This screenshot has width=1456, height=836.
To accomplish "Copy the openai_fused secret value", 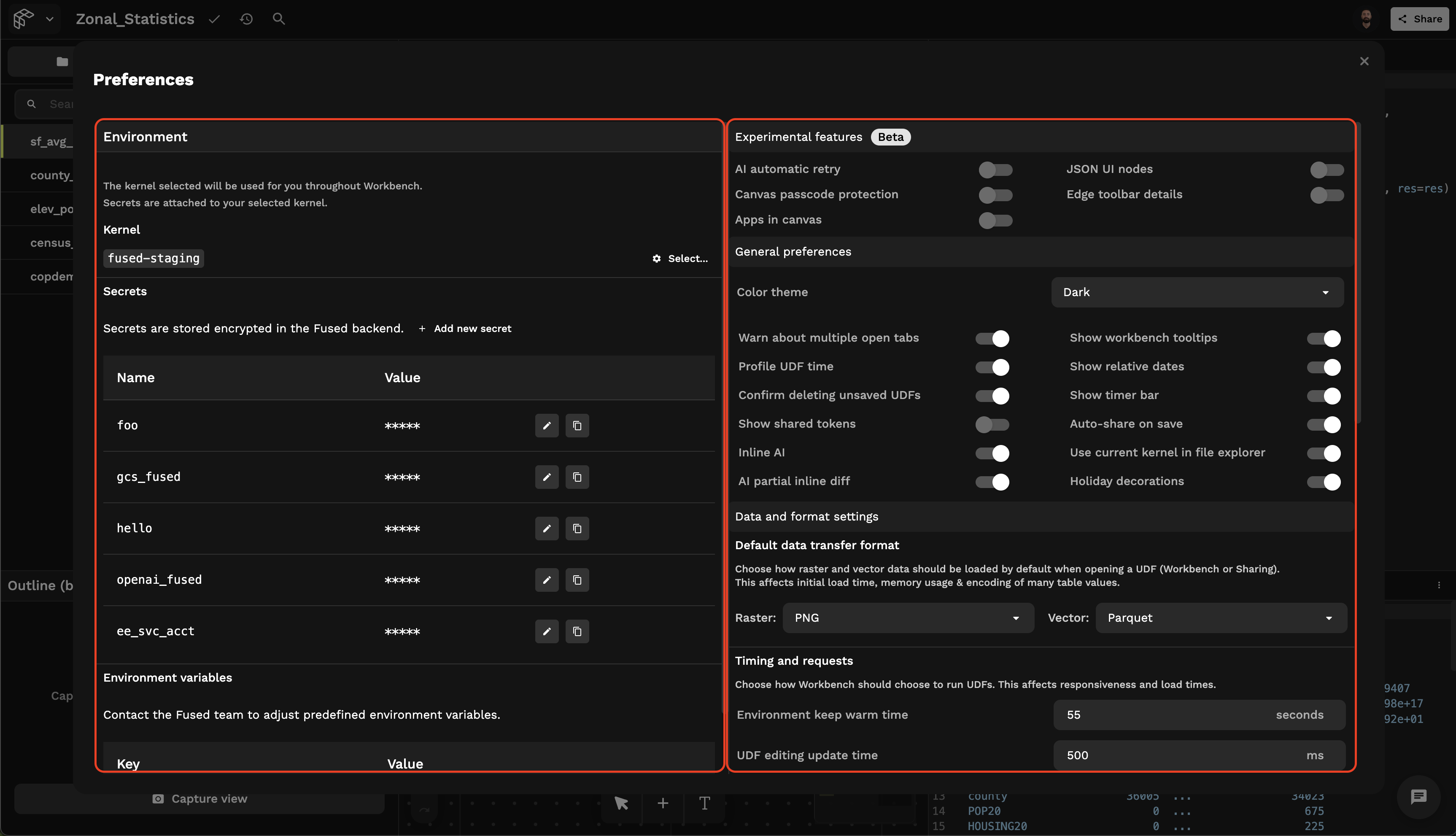I will [x=577, y=580].
